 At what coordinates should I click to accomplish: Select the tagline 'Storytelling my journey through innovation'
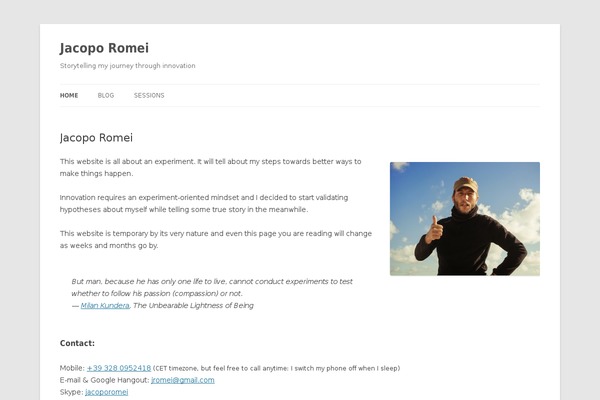tap(127, 66)
